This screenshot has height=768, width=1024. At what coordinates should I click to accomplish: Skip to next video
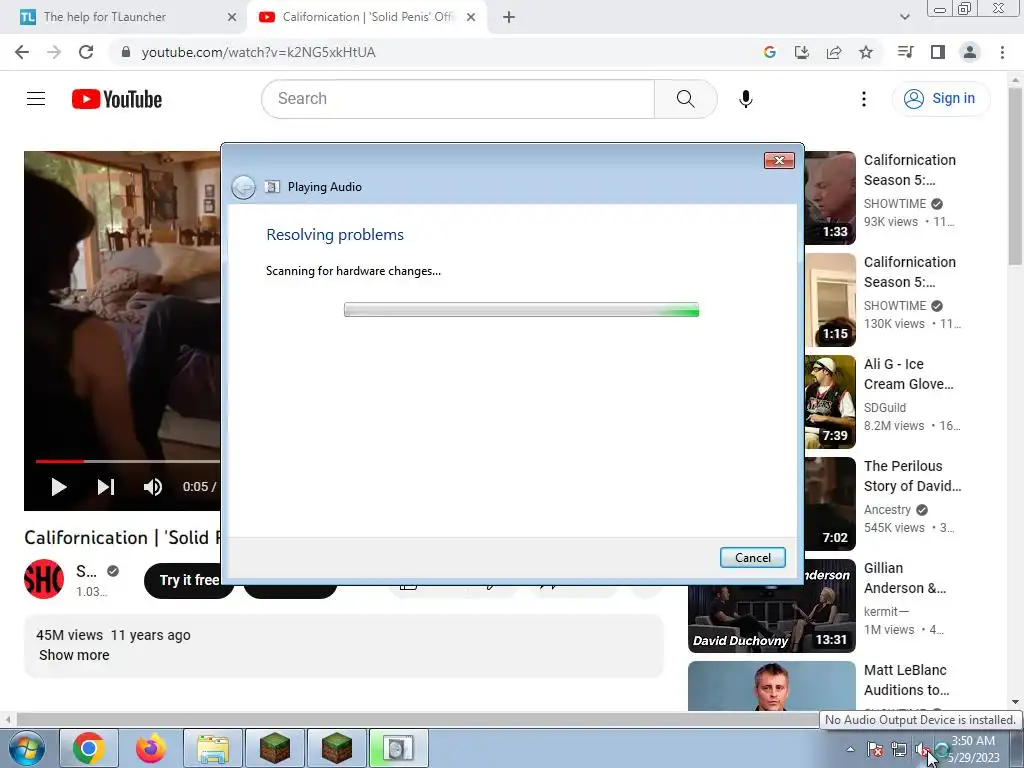(x=106, y=487)
